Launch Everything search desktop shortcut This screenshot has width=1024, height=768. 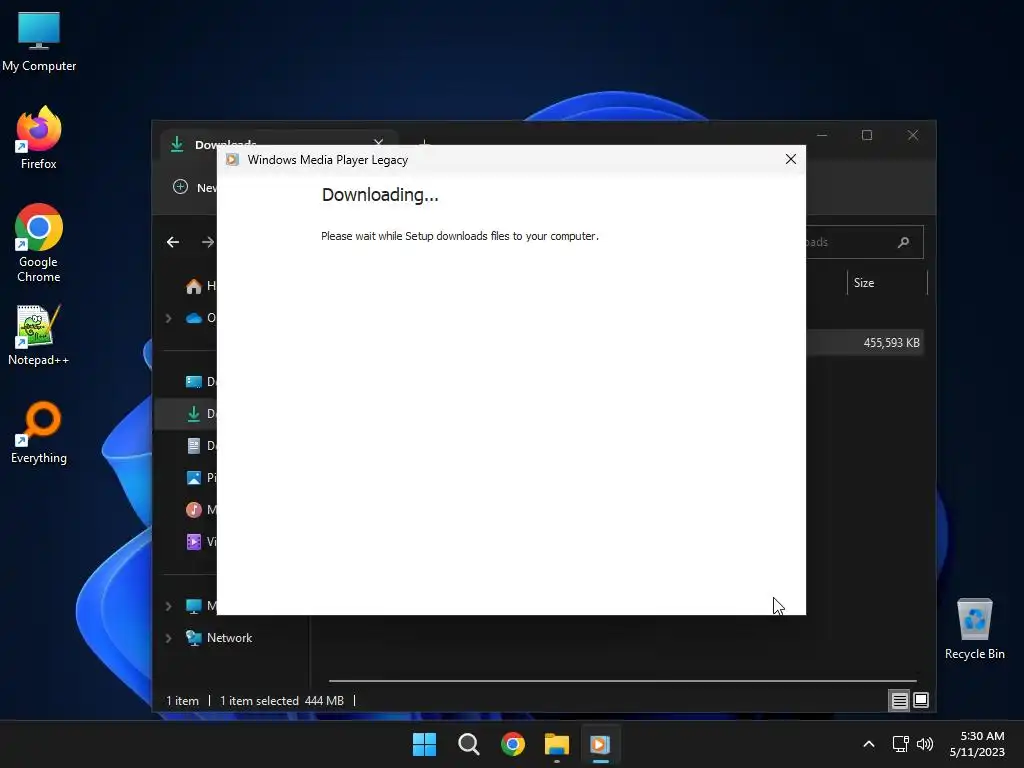click(x=39, y=432)
